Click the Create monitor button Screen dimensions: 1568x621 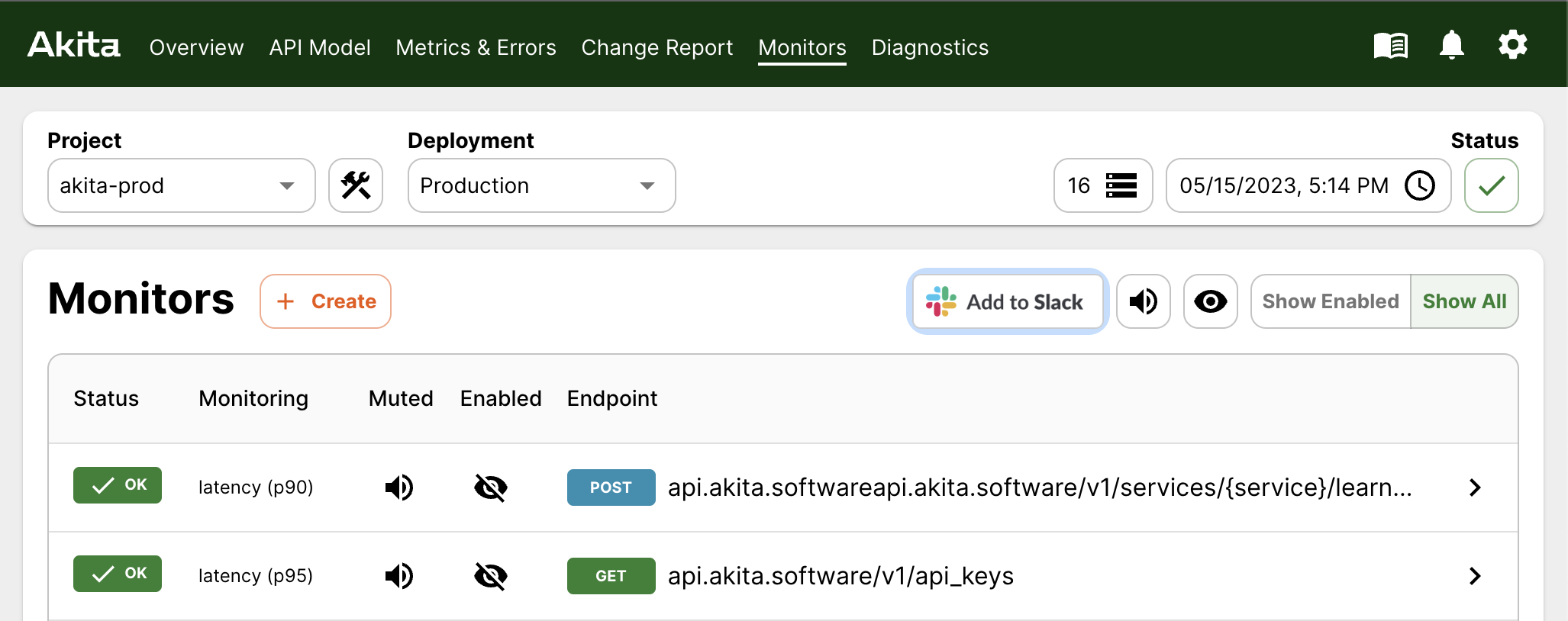(x=325, y=301)
